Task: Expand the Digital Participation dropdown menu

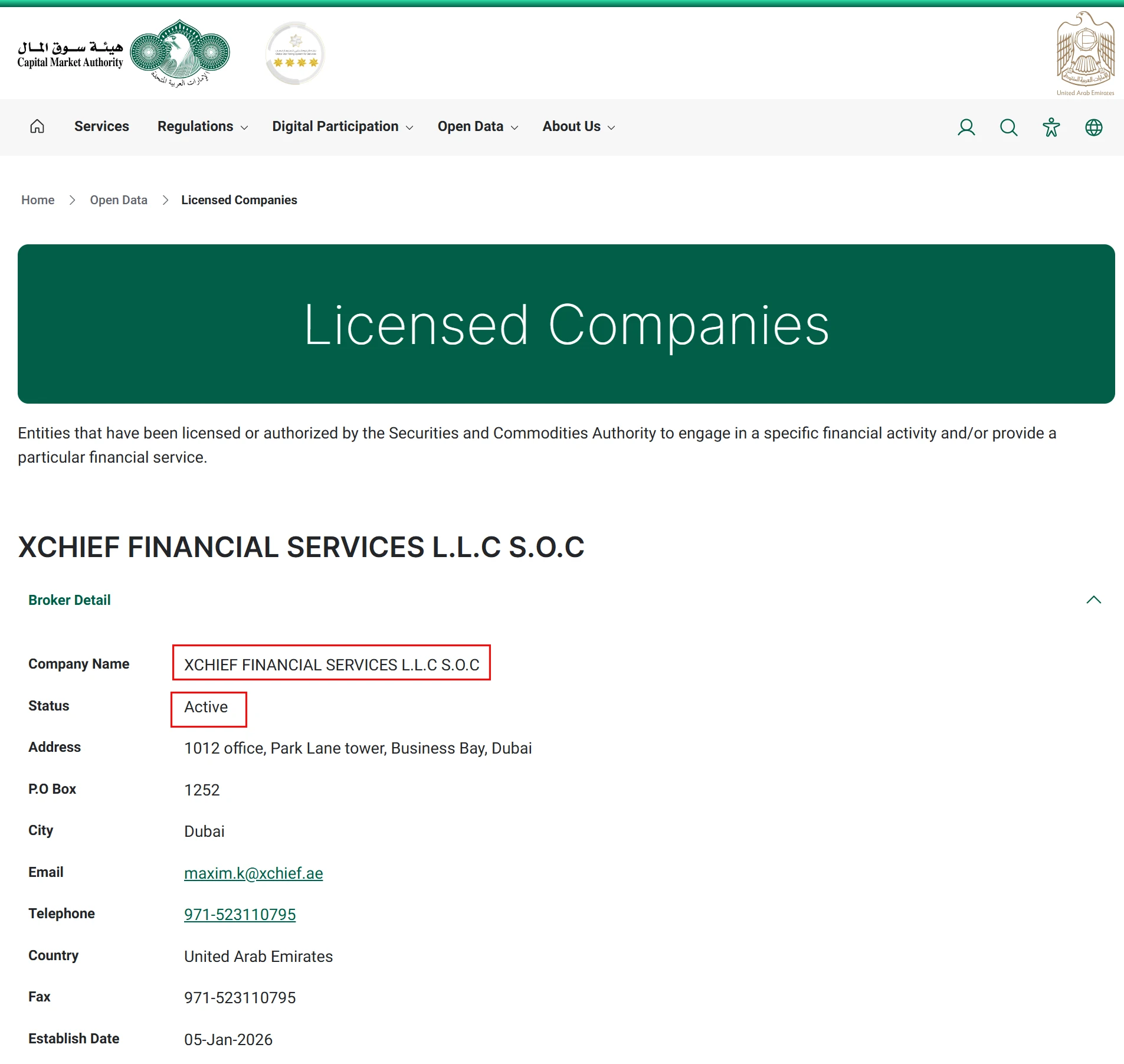Action: pyautogui.click(x=342, y=127)
